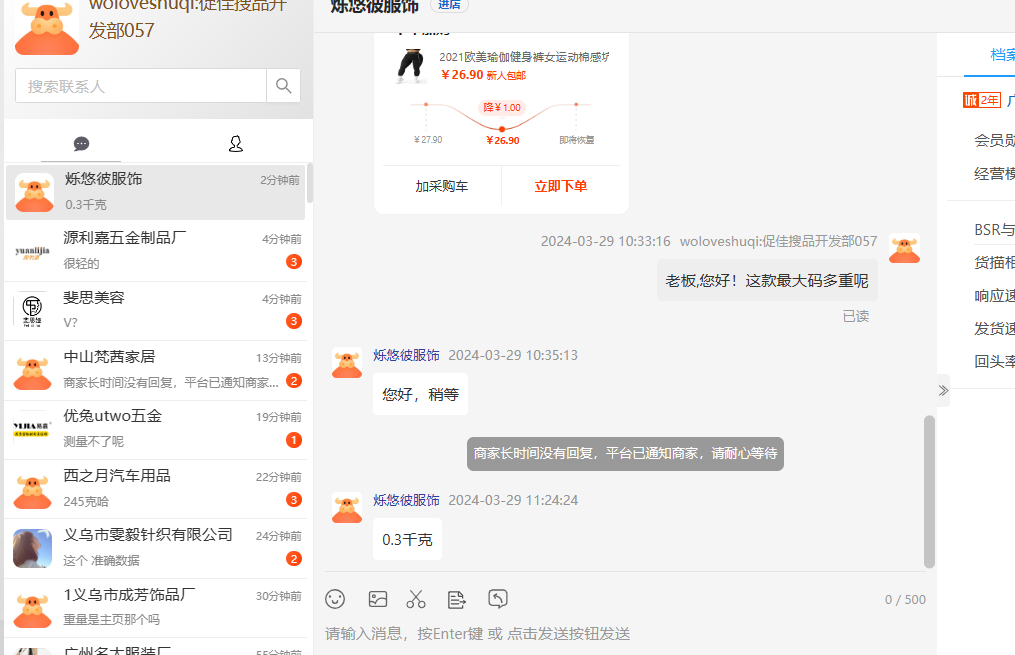The height and width of the screenshot is (655, 1015).
Task: Click the yoga pants product thumbnail
Action: click(x=411, y=66)
